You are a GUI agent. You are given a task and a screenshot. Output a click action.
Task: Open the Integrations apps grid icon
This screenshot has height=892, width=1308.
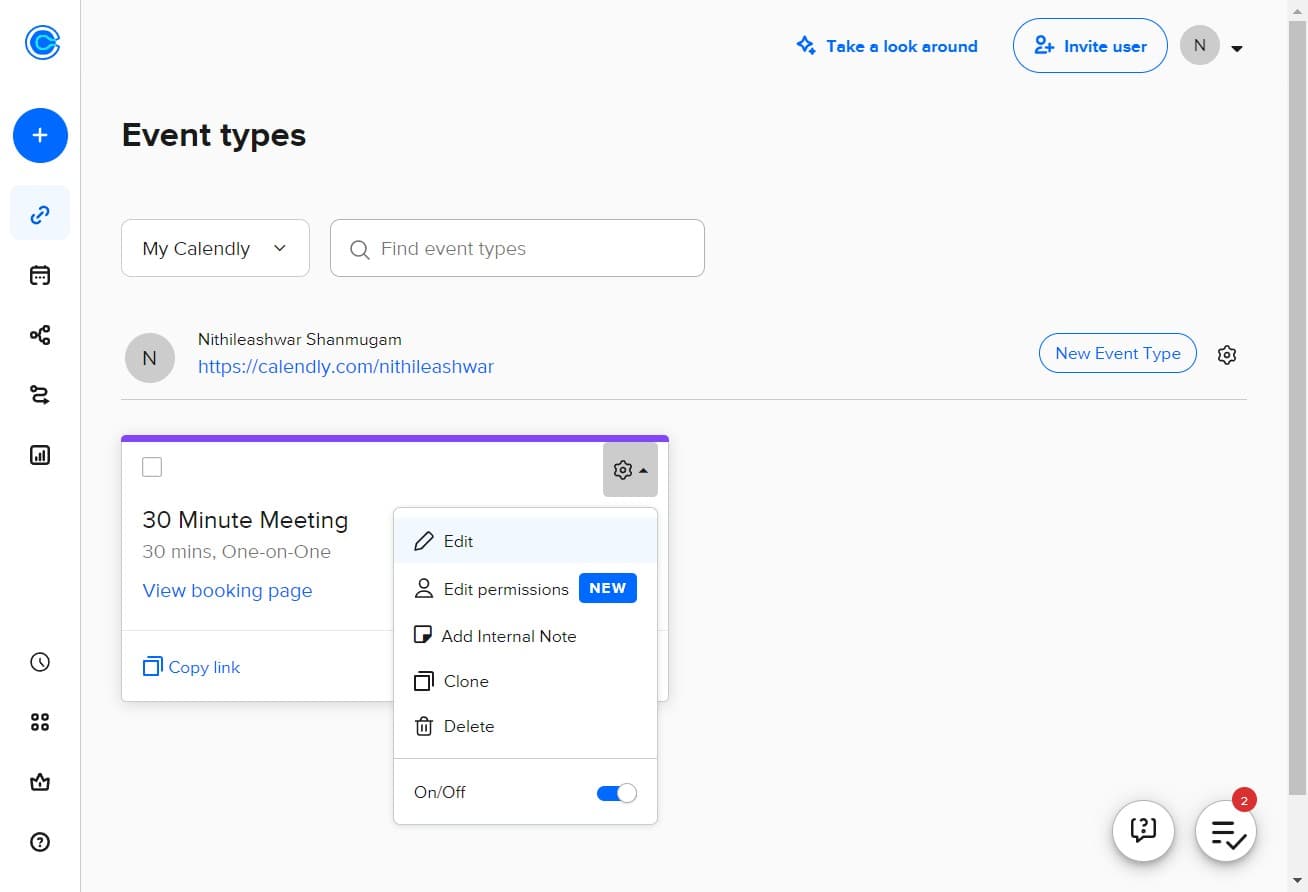pos(40,722)
